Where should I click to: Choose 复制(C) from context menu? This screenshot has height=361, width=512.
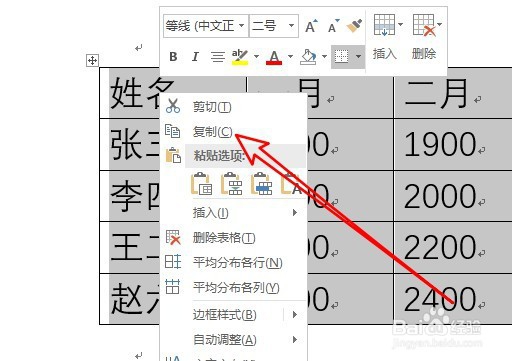(233, 132)
